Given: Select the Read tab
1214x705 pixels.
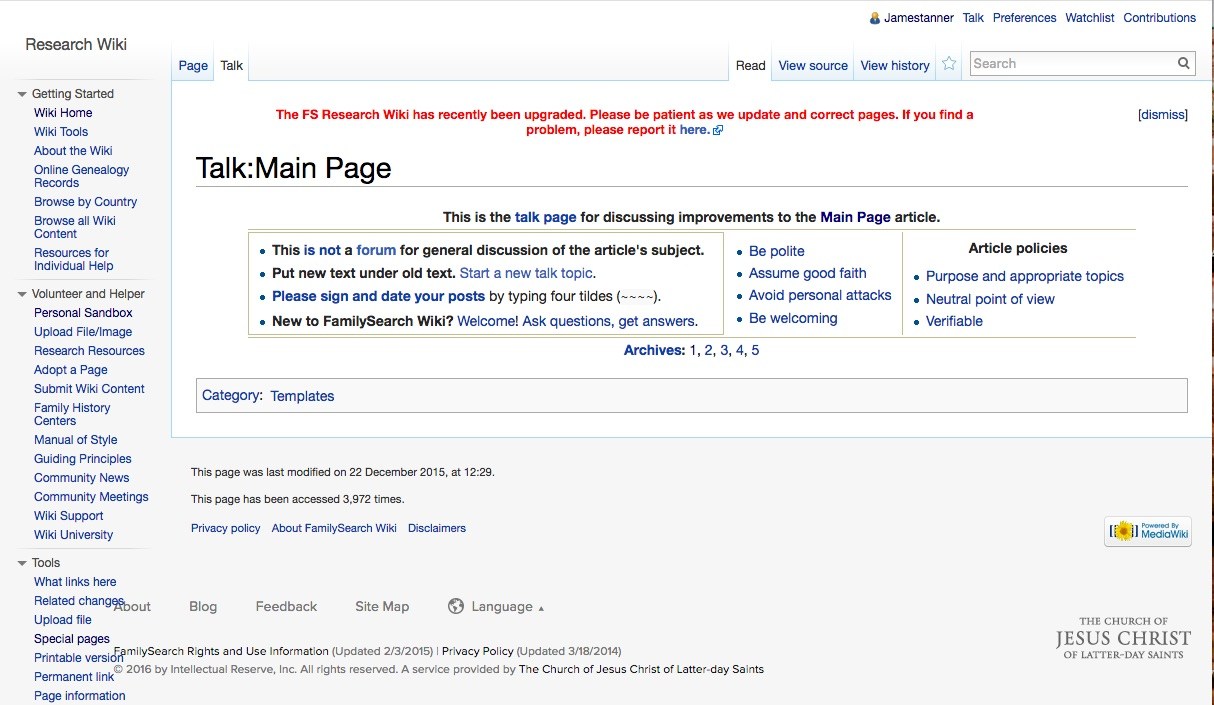Looking at the screenshot, I should (751, 65).
